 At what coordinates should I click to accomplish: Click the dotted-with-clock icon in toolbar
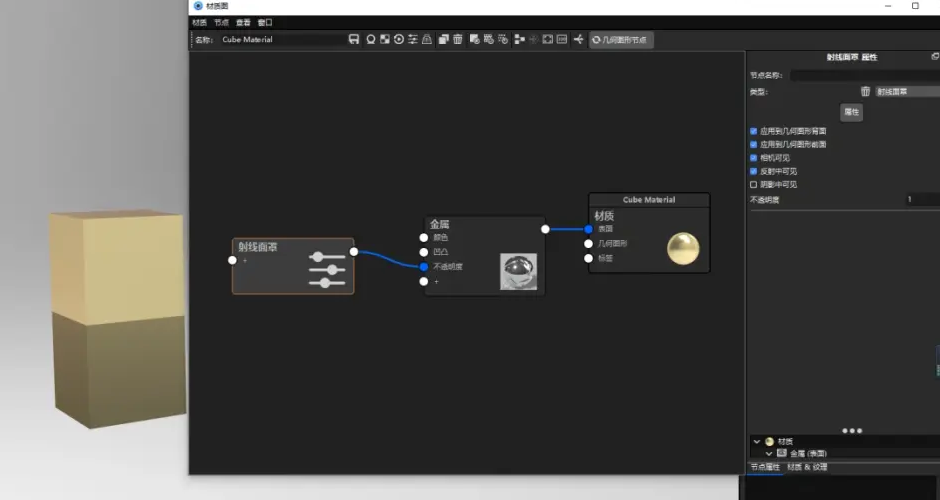[x=503, y=40]
